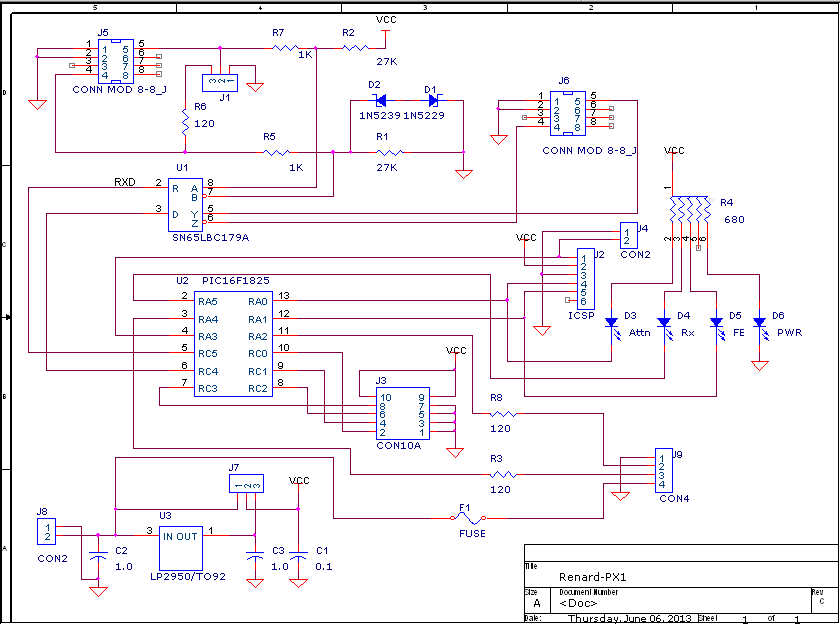Image resolution: width=840 pixels, height=625 pixels.
Task: Click the U3 voltage regulator block
Action: click(x=181, y=548)
